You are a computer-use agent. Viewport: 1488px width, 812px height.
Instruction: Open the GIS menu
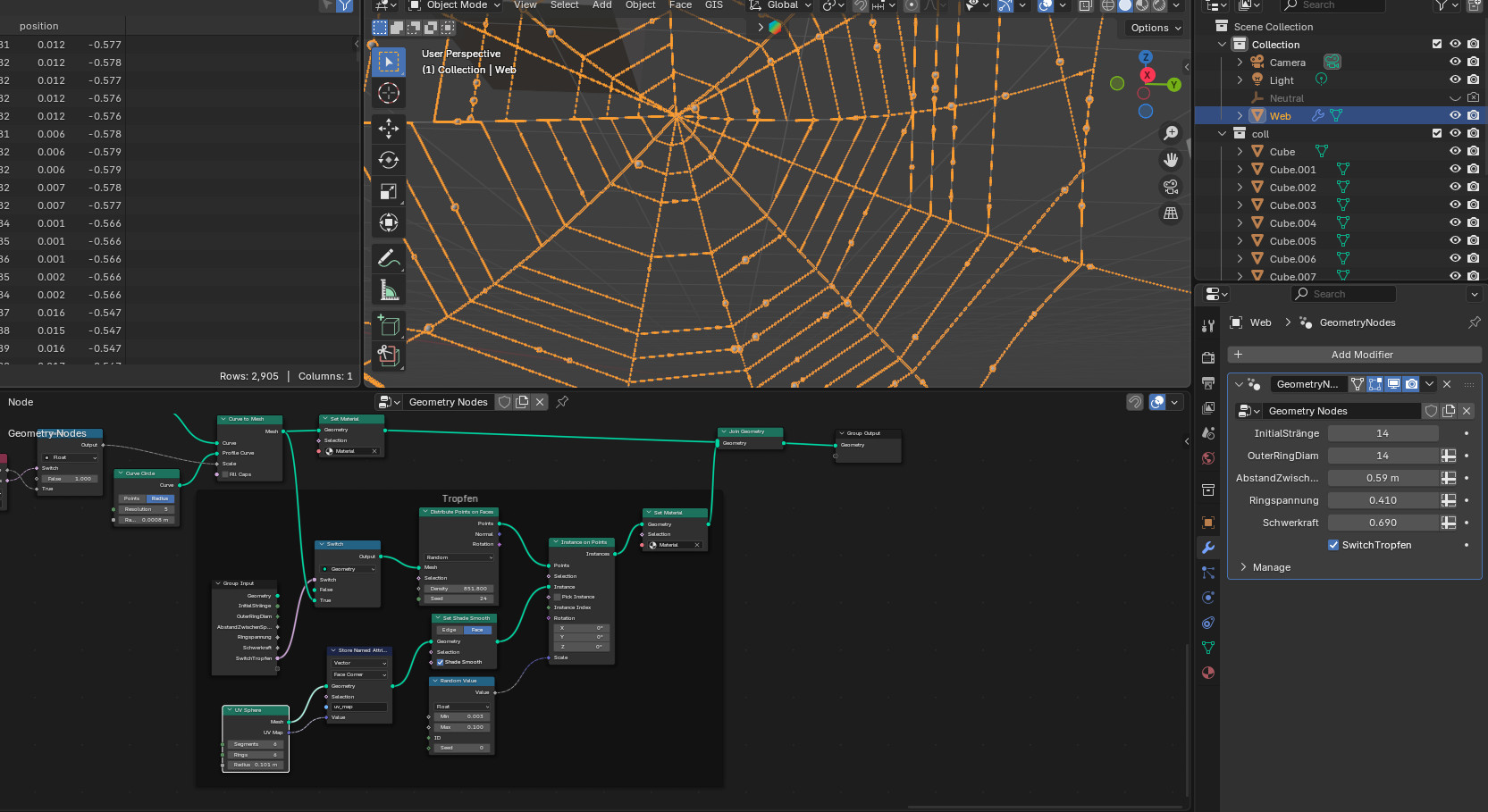click(714, 5)
